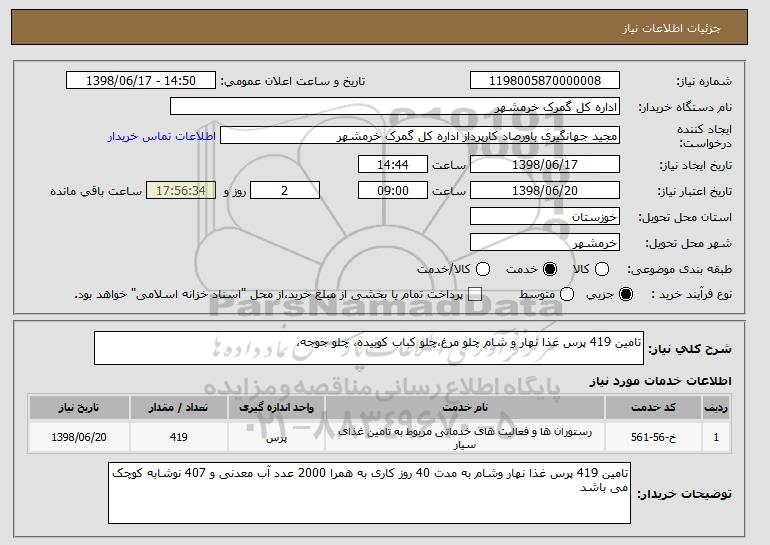Click the کد خدمت column header
Image resolution: width=770 pixels, height=545 pixels.
653,408
